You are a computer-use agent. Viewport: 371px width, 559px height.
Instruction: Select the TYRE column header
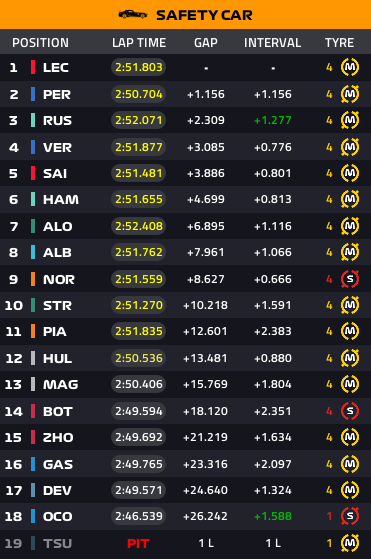click(x=339, y=42)
